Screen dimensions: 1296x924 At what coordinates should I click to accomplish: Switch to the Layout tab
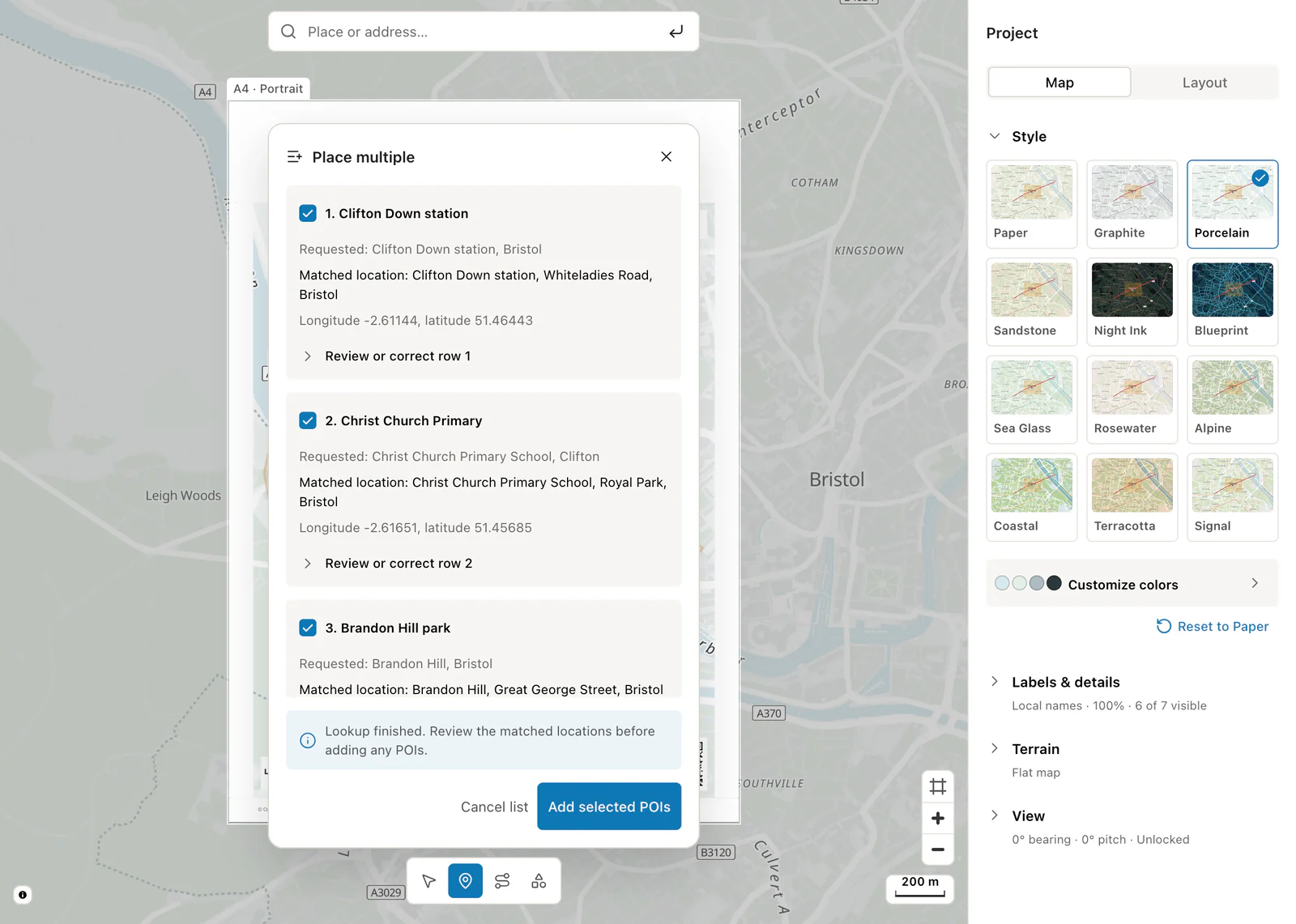pyautogui.click(x=1204, y=83)
